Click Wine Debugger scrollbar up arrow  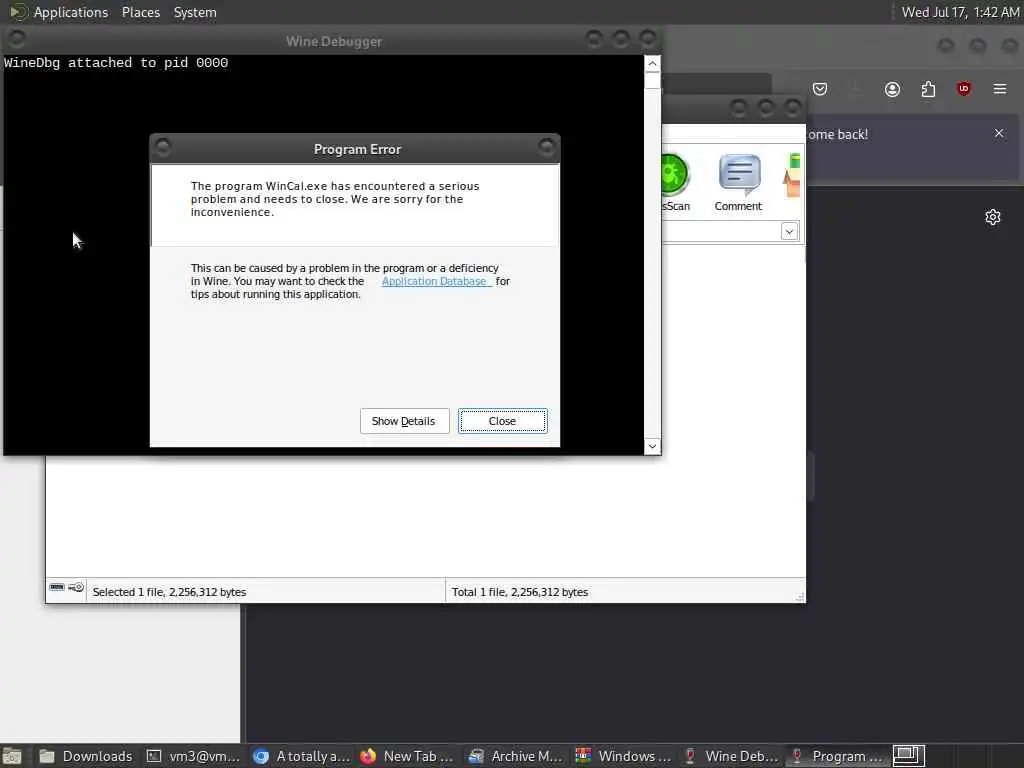click(x=652, y=63)
